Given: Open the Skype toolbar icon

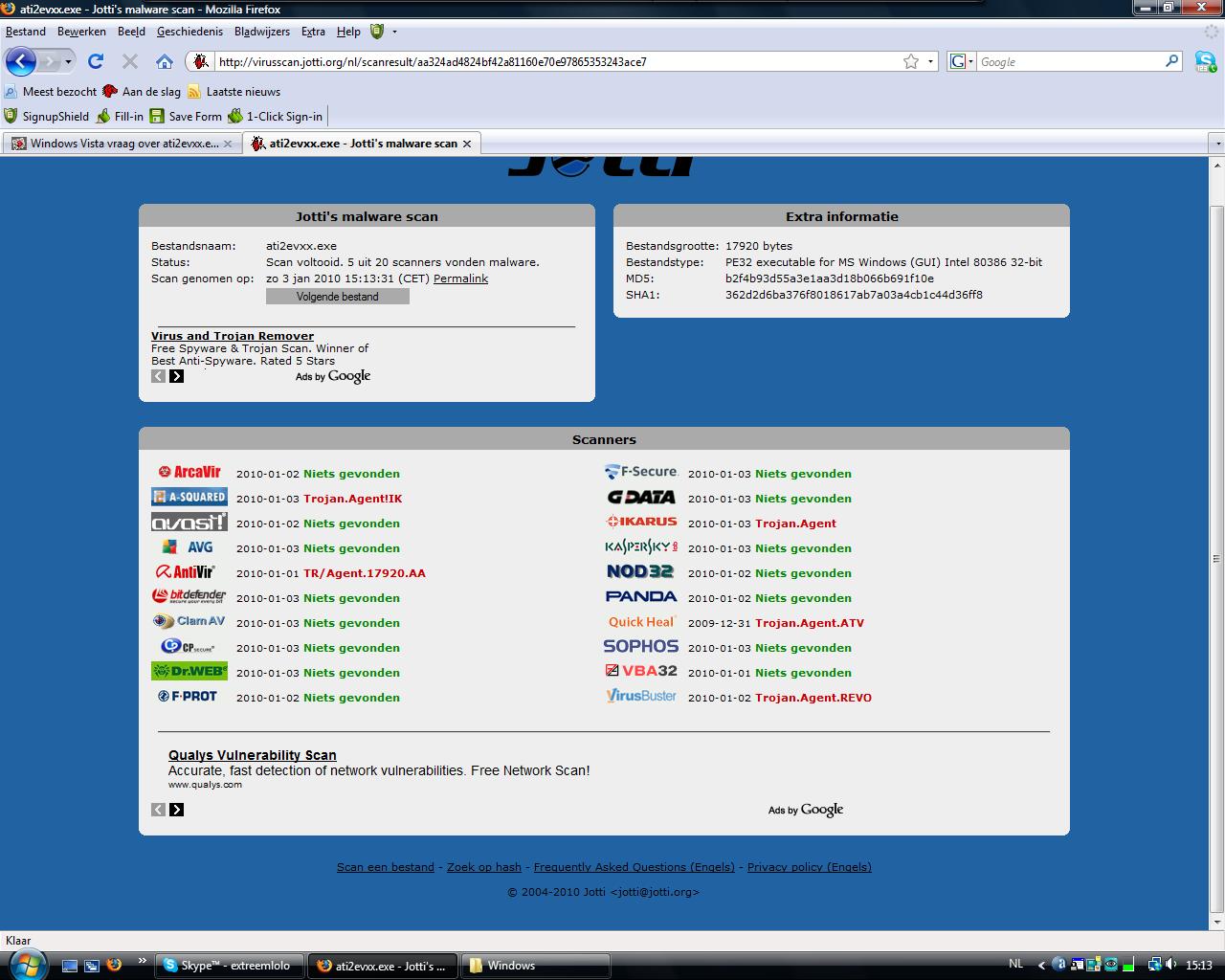Looking at the screenshot, I should [1205, 61].
